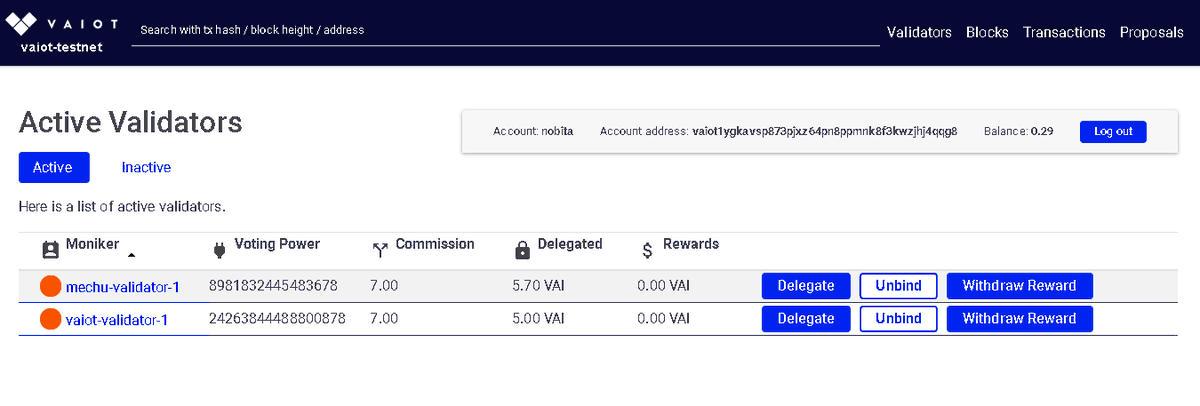Toggle Moniker sort arrow

[131, 255]
